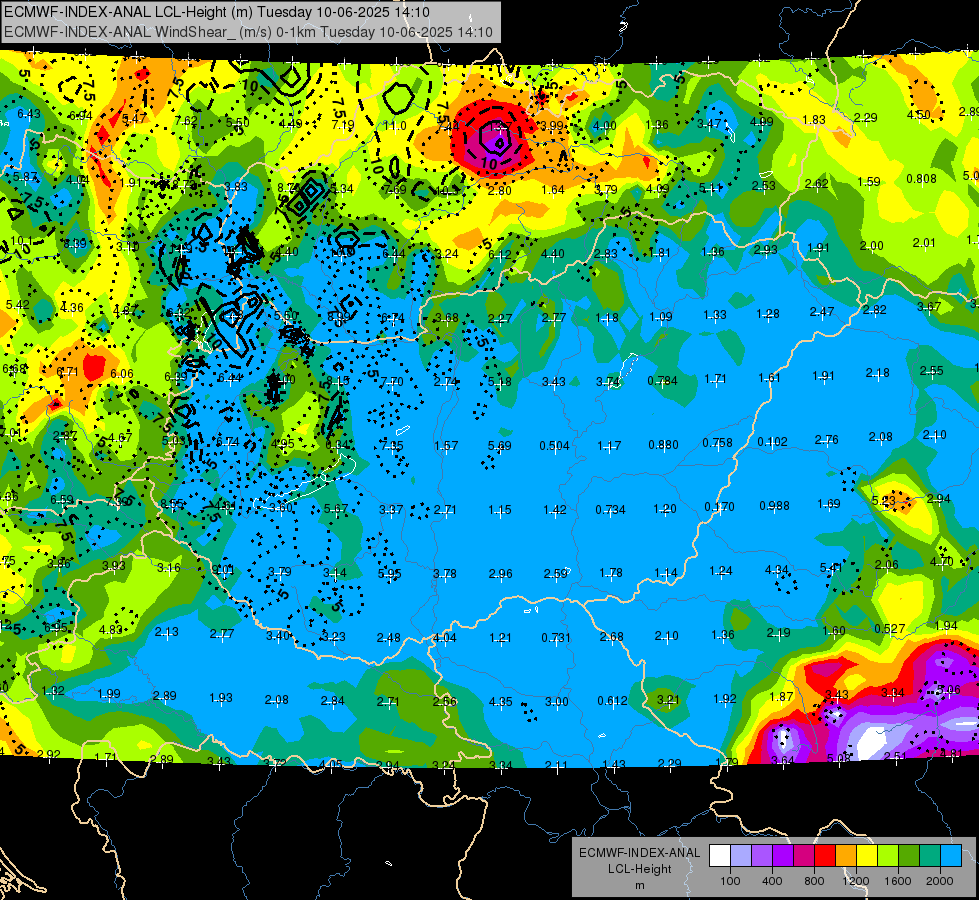The height and width of the screenshot is (900, 979).
Task: Click the 0.527 wind shear value
Action: pos(890,628)
